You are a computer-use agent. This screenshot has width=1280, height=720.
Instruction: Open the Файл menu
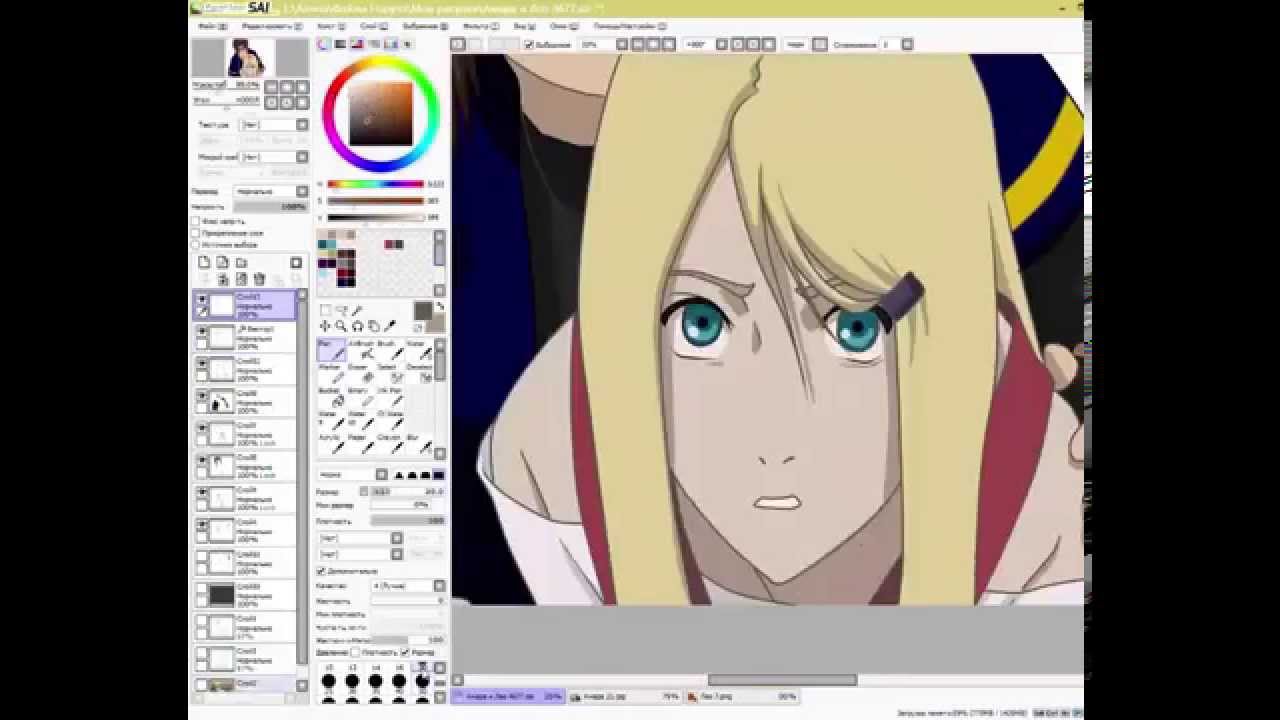pos(211,26)
